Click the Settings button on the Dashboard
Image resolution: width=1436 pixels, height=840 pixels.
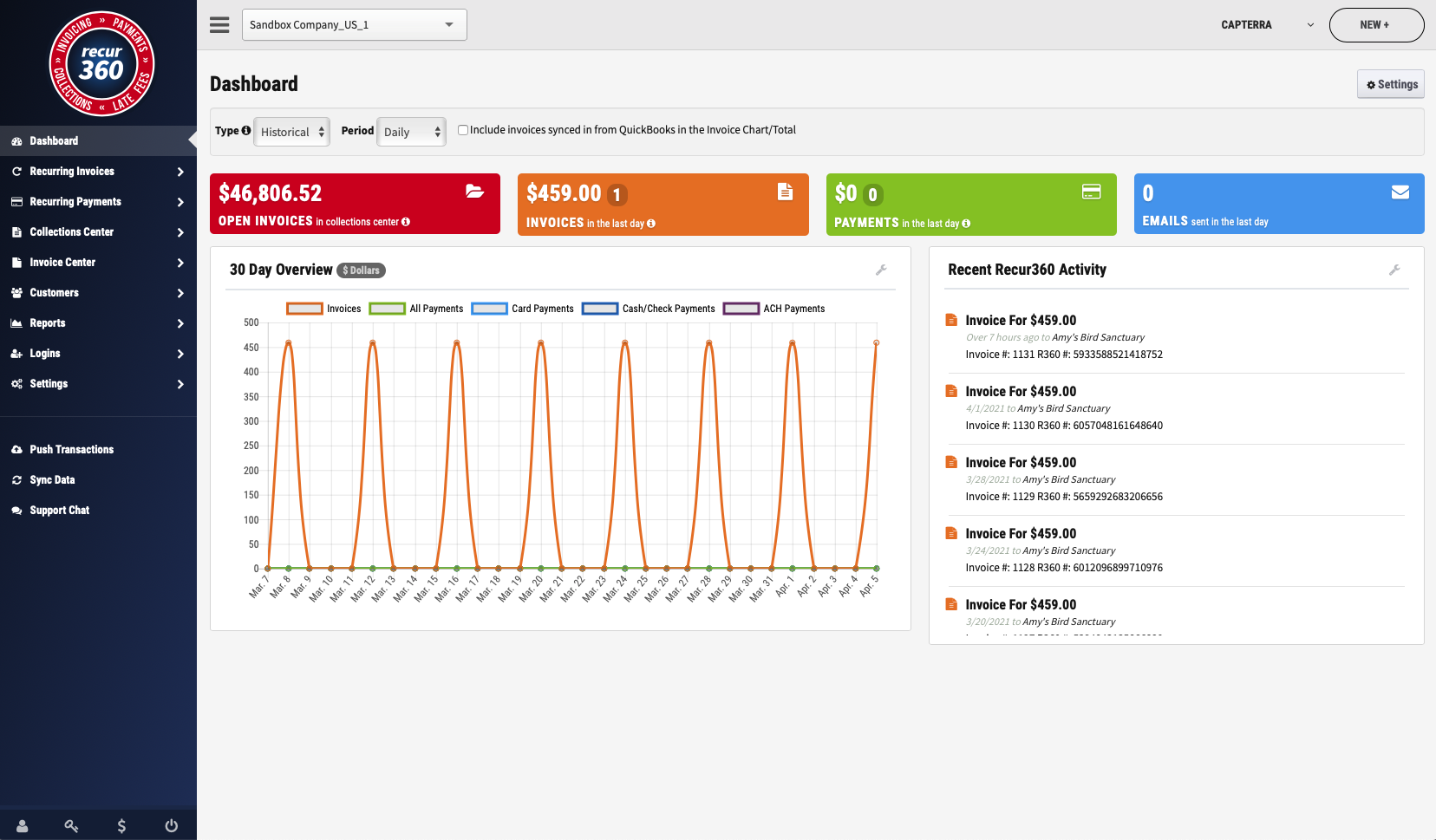coord(1390,84)
